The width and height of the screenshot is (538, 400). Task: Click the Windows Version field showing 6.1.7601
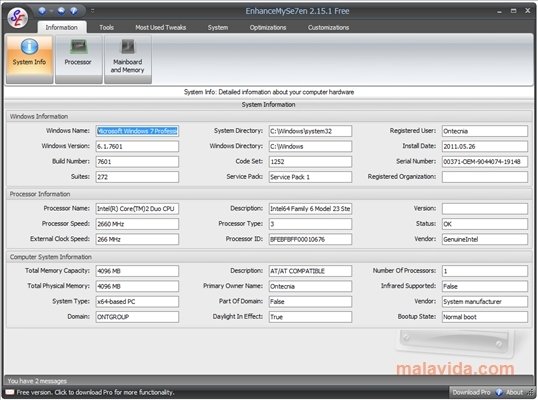click(137, 146)
